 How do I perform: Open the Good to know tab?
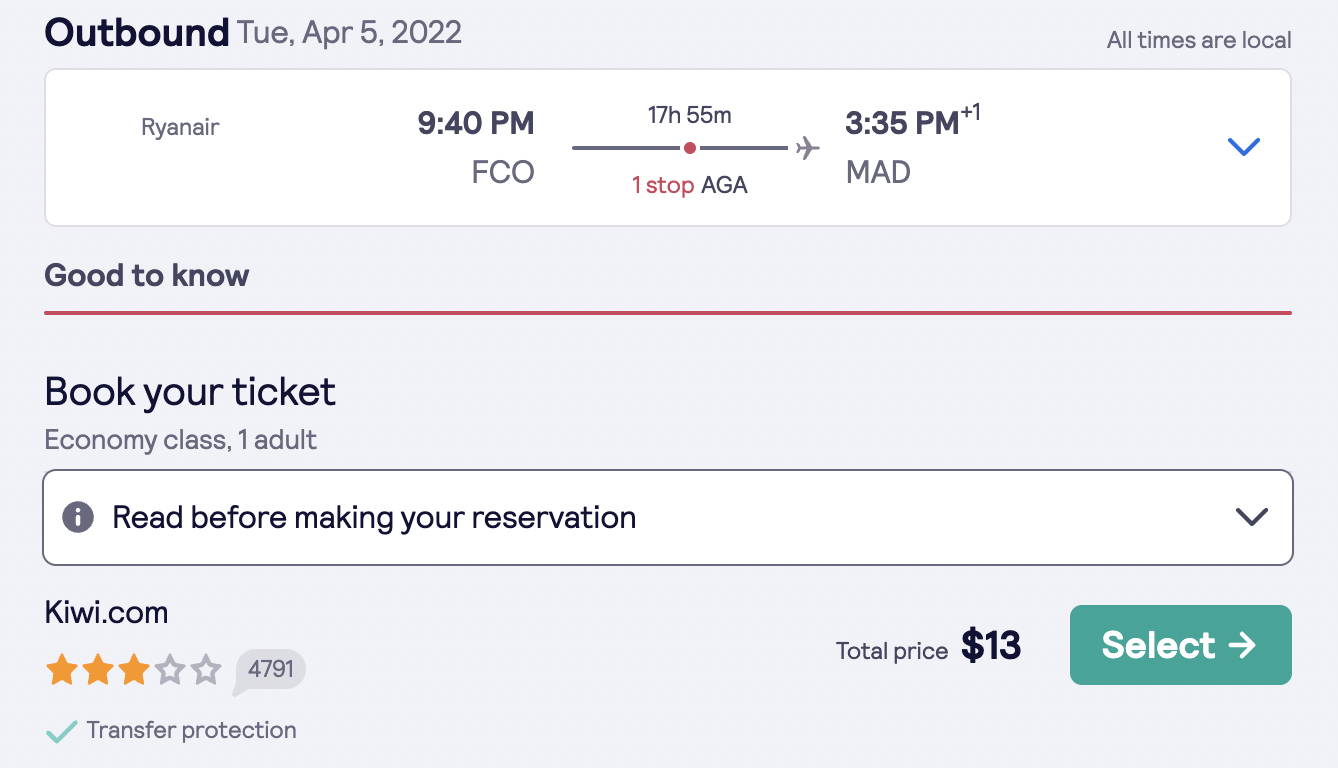[x=147, y=276]
